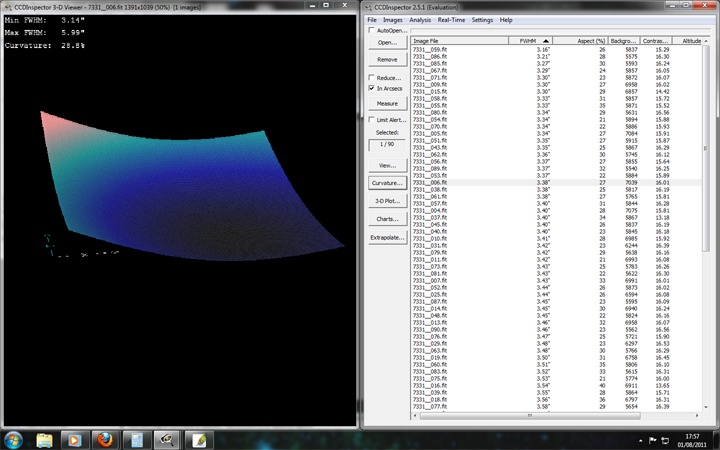Viewport: 720px width, 450px height.
Task: Click the 3-D Plot... button
Action: [388, 201]
